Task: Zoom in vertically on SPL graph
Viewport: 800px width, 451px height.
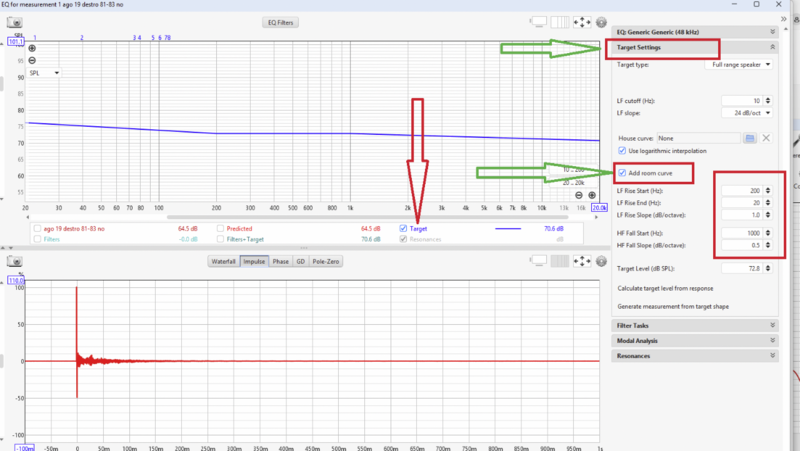Action: click(32, 48)
